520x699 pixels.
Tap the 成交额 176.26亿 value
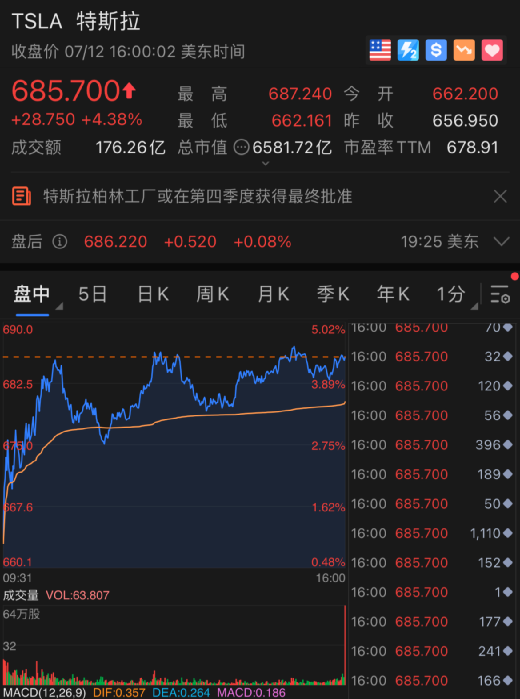pos(131,148)
